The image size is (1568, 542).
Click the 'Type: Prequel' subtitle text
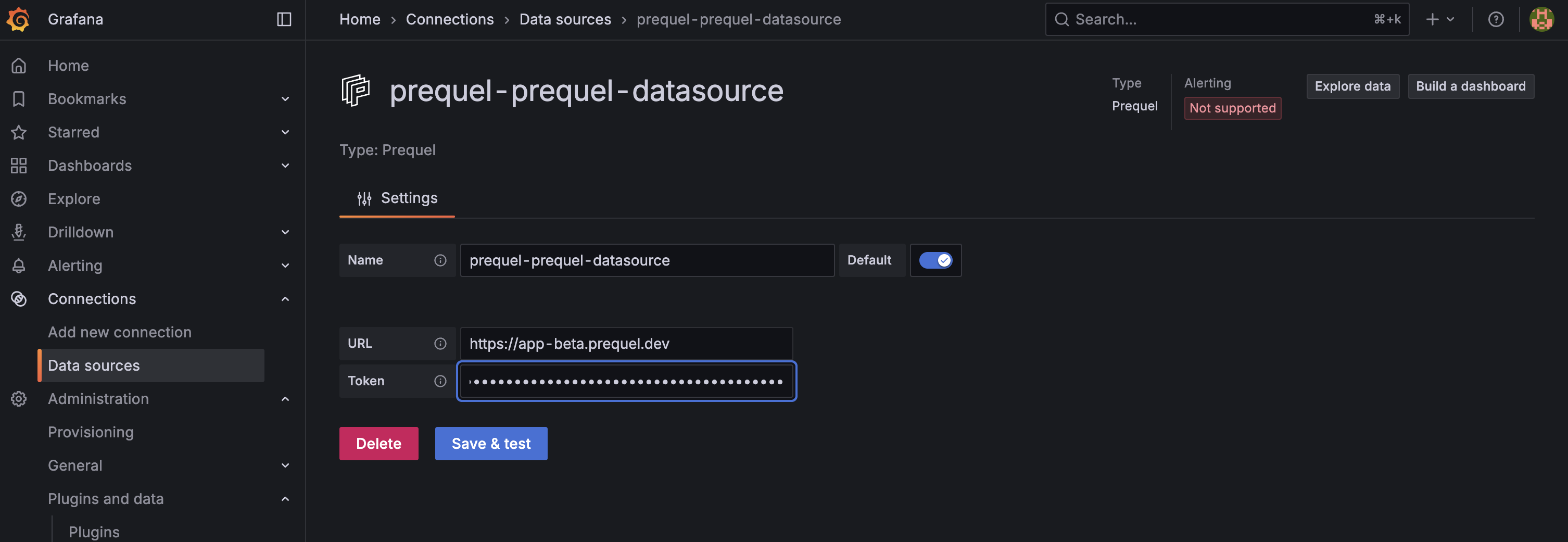[388, 150]
